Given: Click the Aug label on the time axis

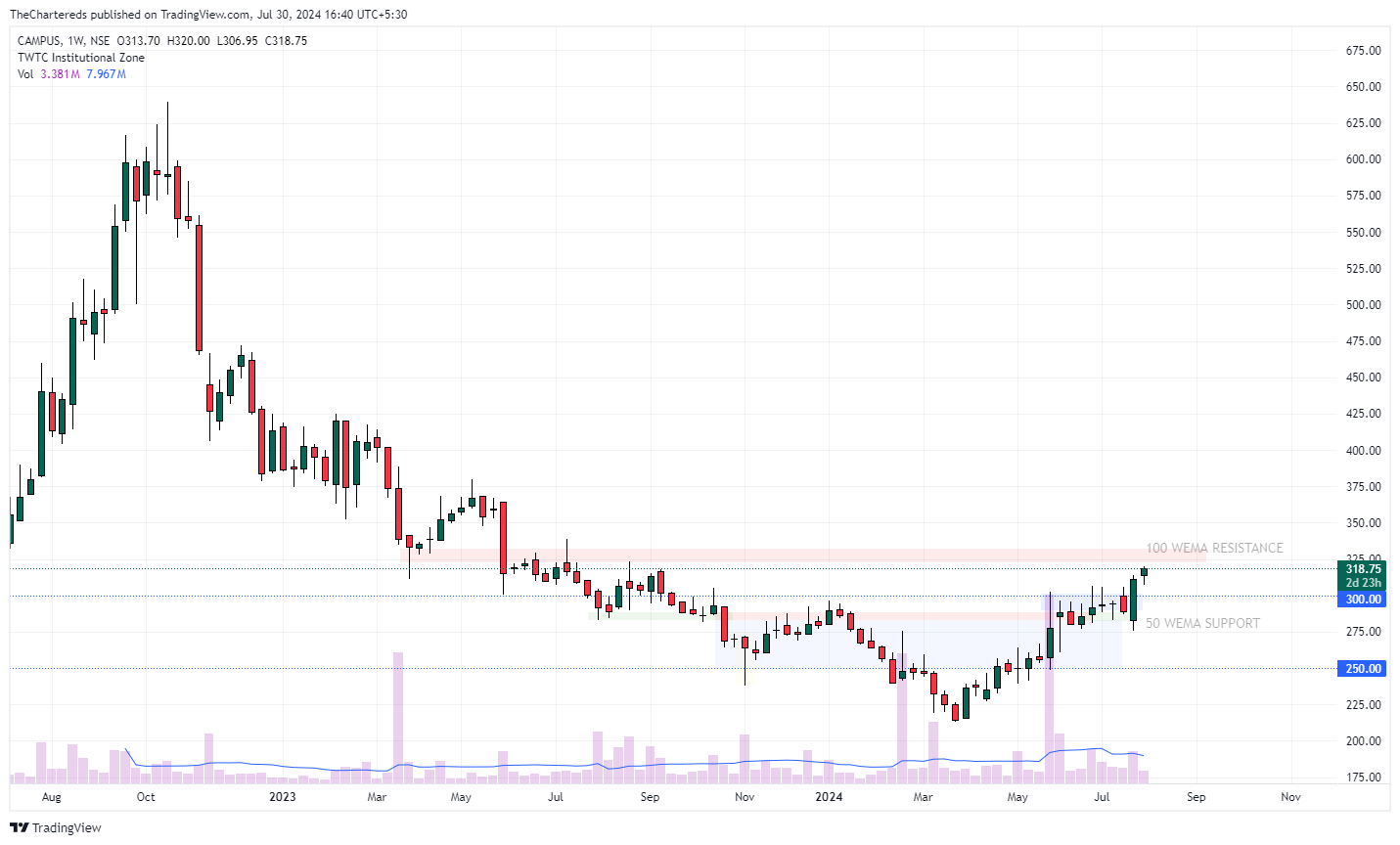Looking at the screenshot, I should (x=52, y=797).
